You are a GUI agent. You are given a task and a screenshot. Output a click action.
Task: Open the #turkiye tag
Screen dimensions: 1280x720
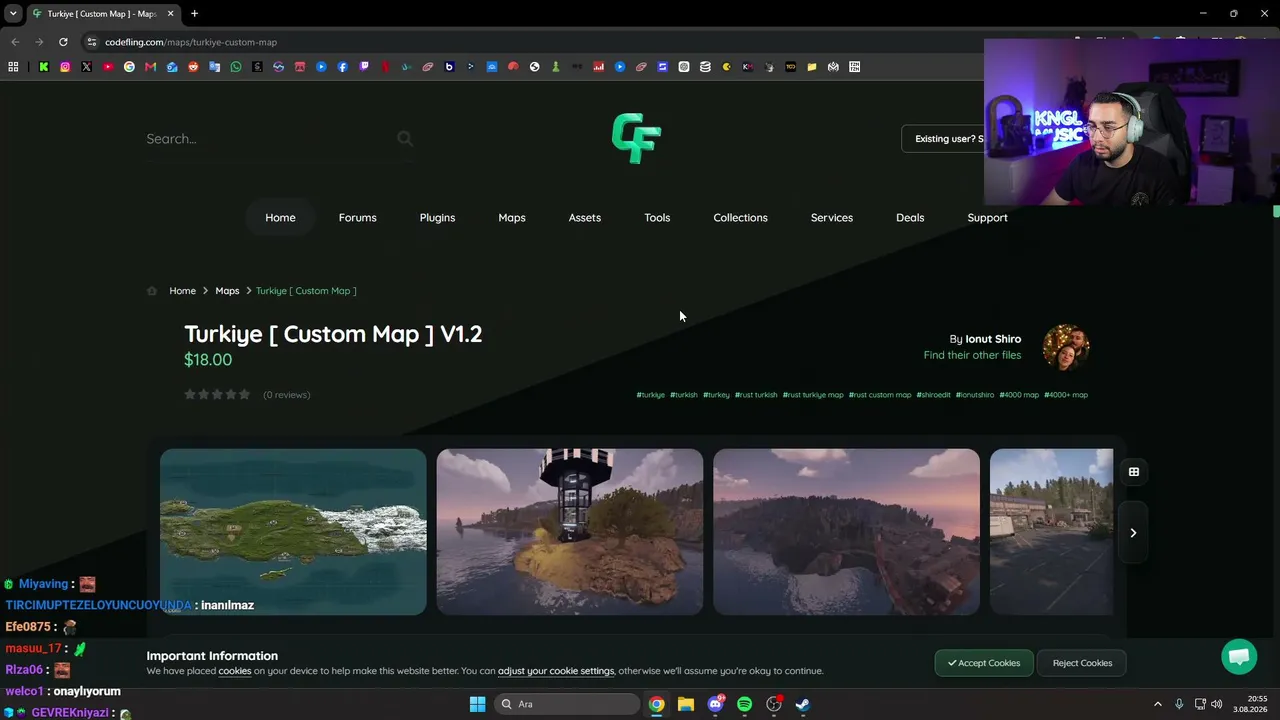[651, 395]
